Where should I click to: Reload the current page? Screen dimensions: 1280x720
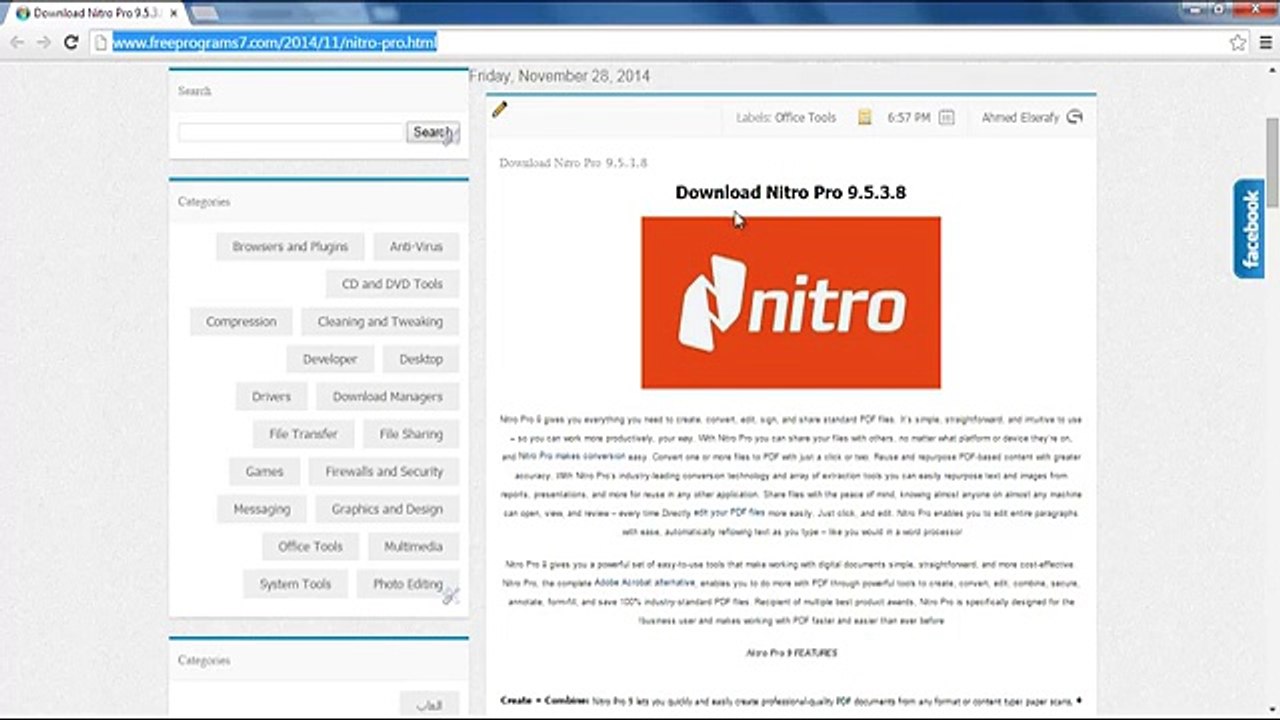(71, 43)
